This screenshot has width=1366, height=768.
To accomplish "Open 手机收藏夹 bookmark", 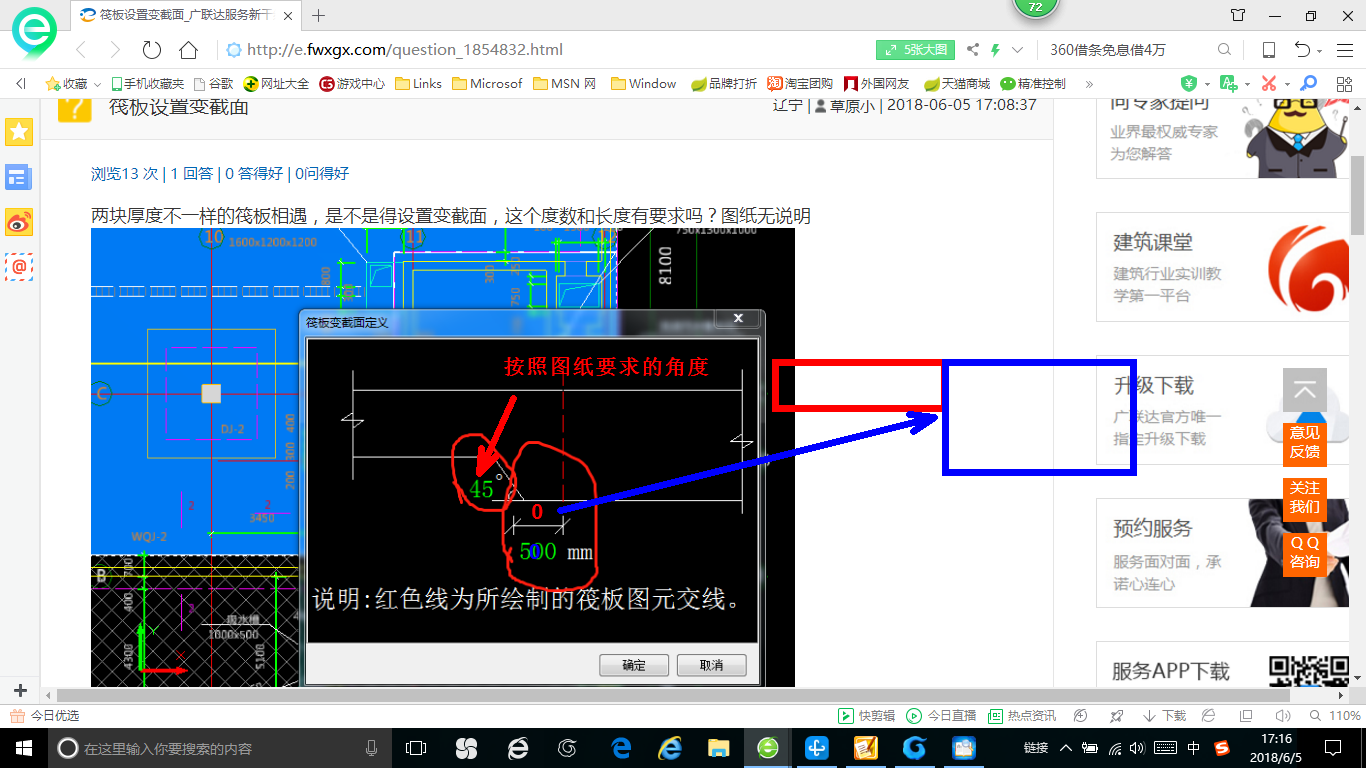I will [x=147, y=84].
